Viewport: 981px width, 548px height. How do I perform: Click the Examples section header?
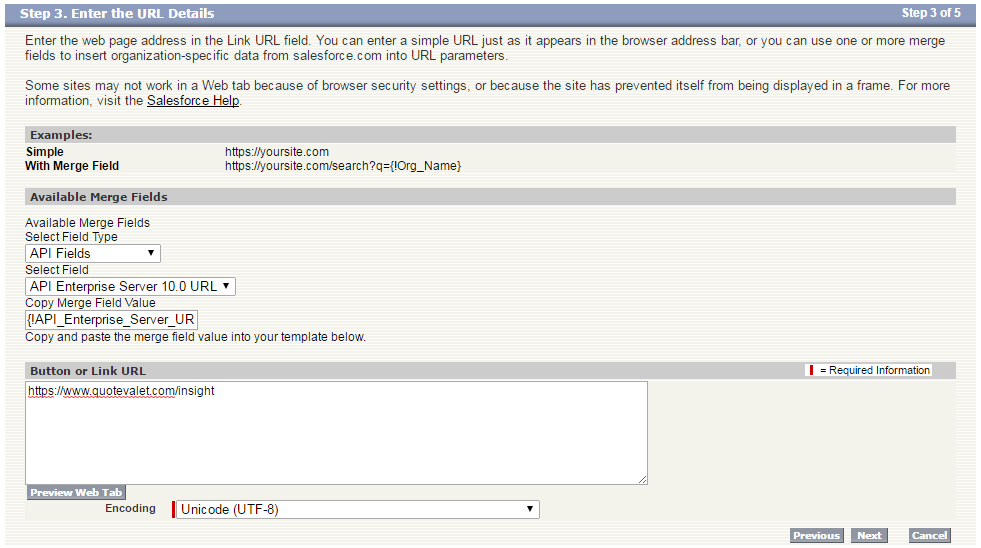coord(61,134)
